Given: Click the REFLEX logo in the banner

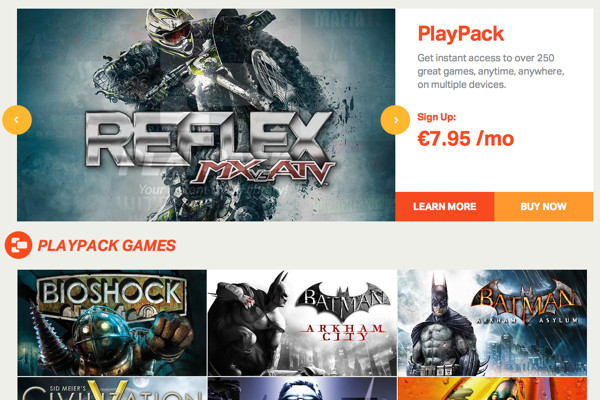Looking at the screenshot, I should pos(209,139).
